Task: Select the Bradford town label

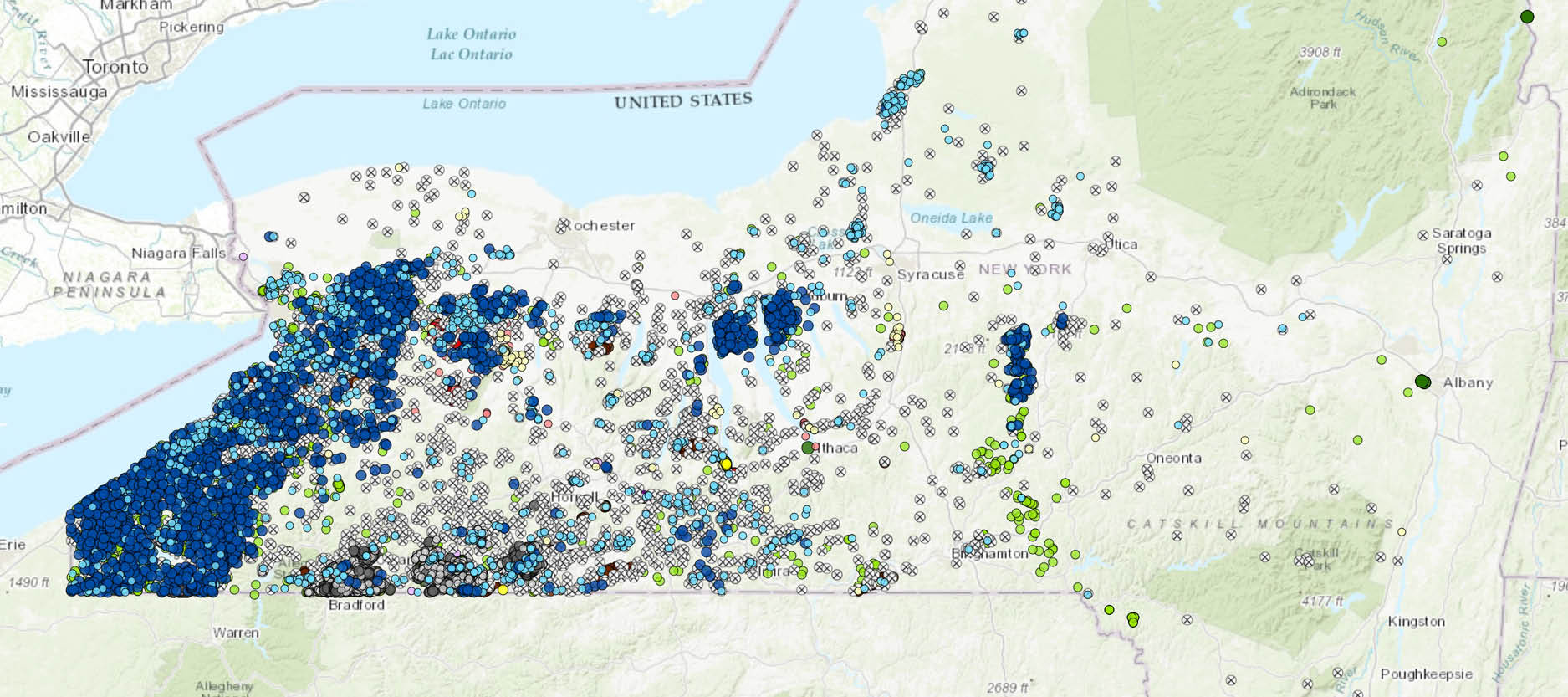Action: click(356, 605)
